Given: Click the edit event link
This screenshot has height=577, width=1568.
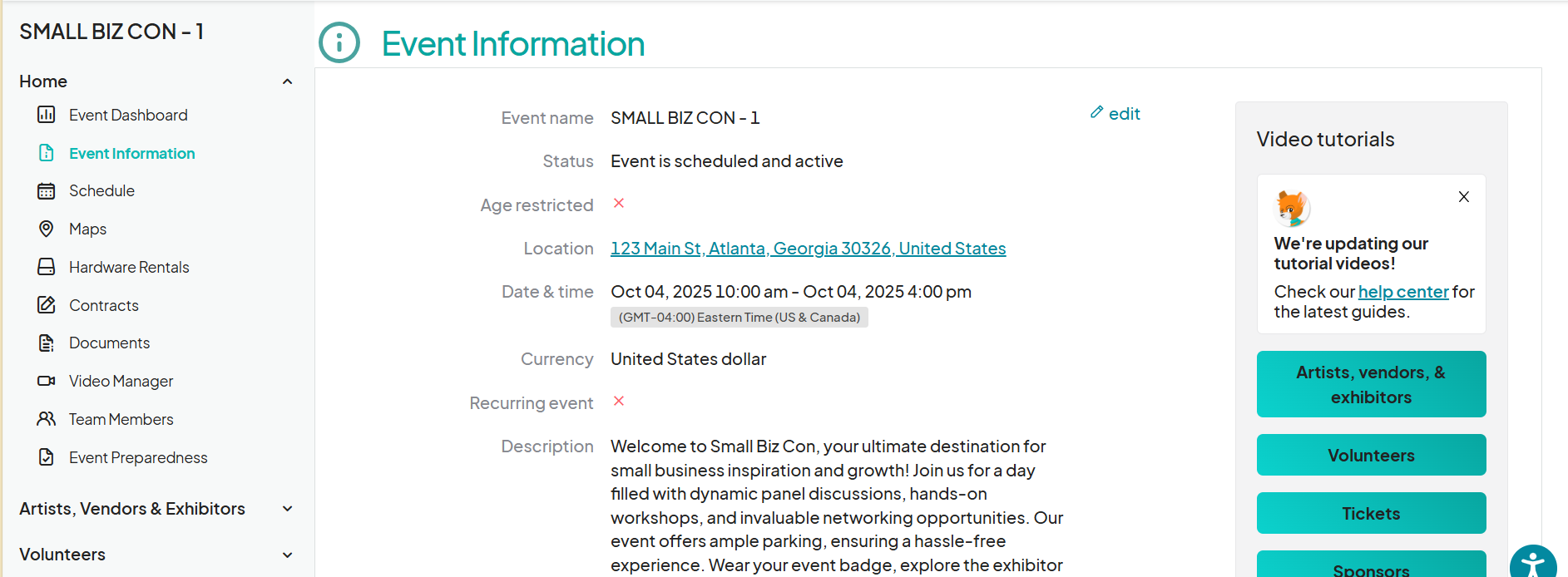Looking at the screenshot, I should click(x=1115, y=114).
